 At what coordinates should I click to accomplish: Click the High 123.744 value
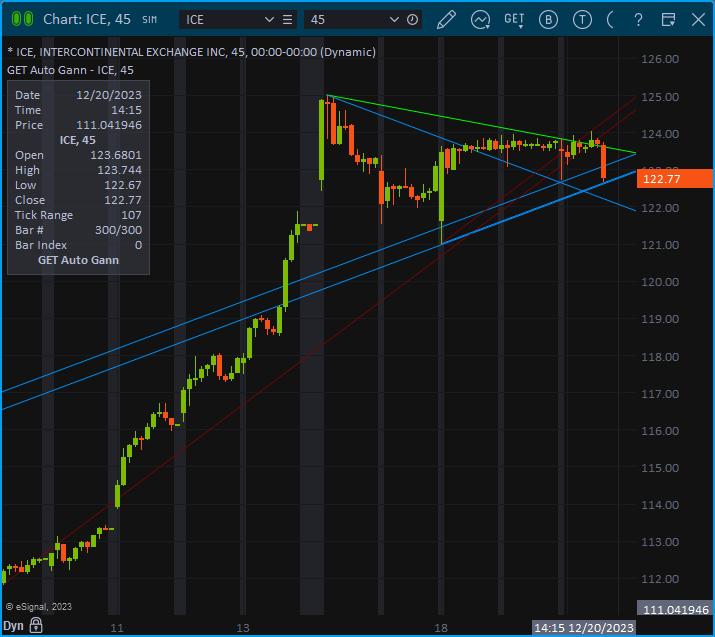pos(119,170)
